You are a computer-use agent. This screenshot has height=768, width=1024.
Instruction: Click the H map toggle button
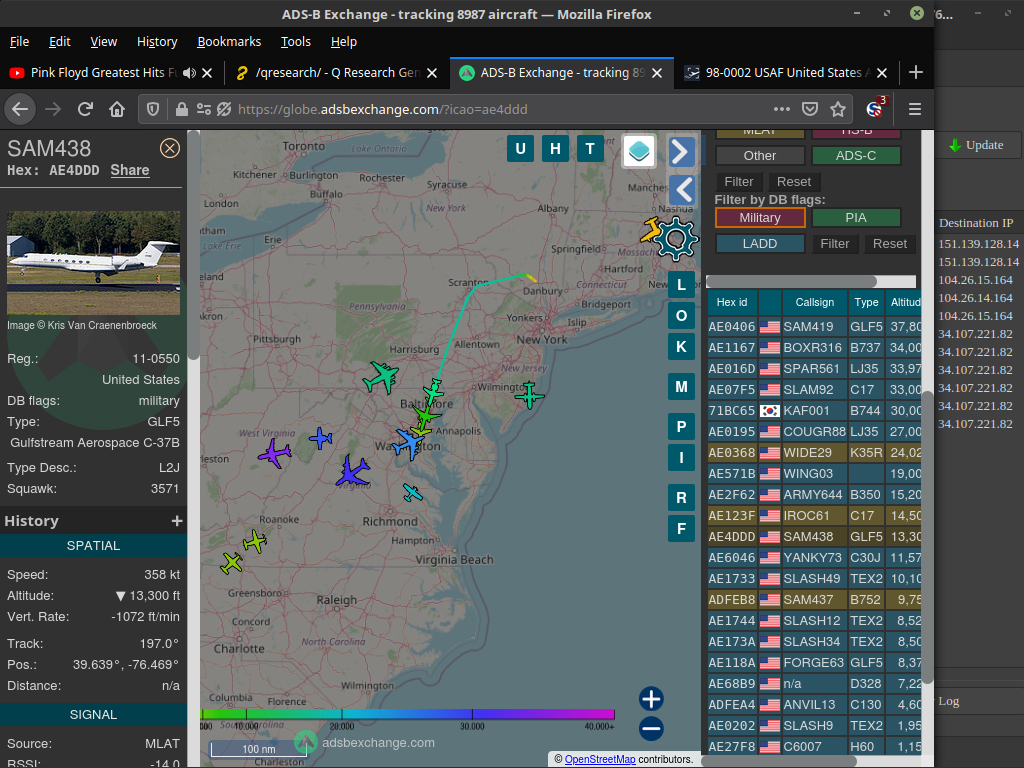click(x=555, y=148)
